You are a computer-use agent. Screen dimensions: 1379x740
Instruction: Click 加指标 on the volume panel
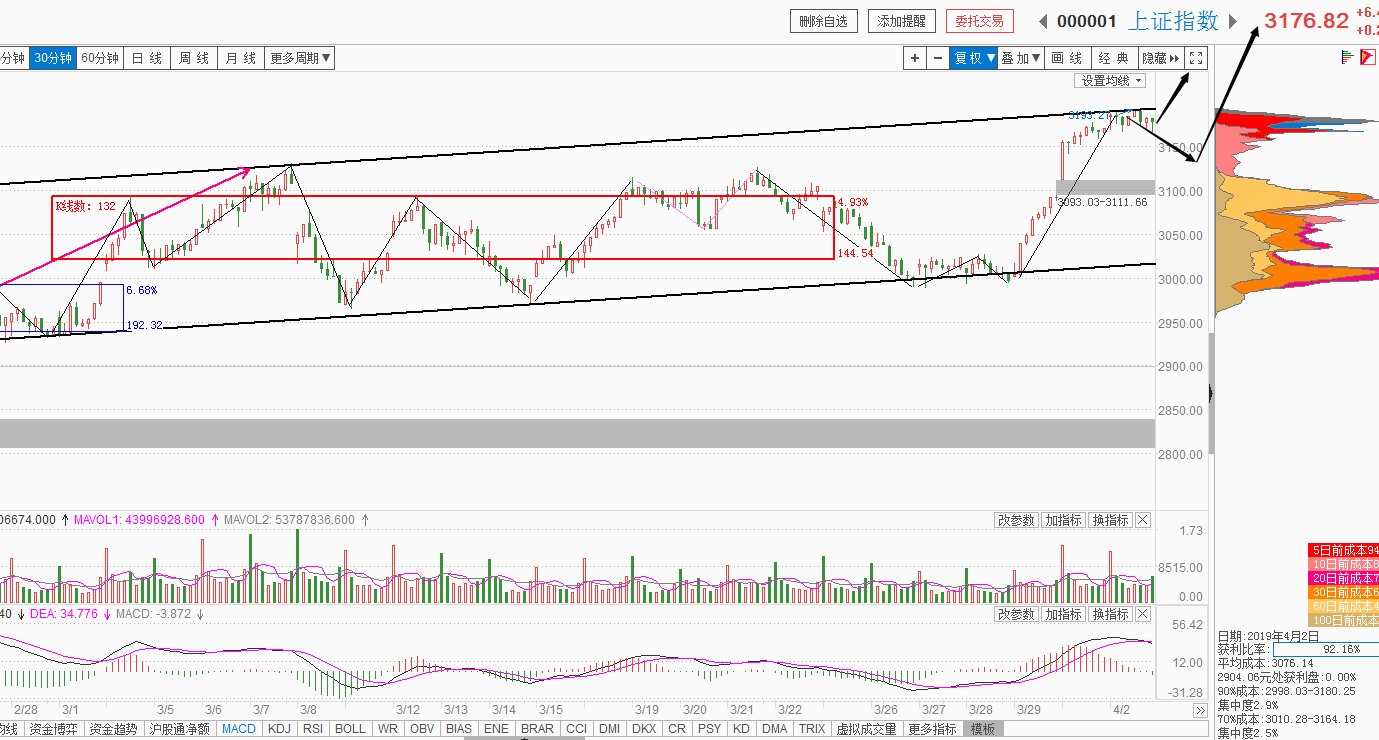pos(1063,520)
